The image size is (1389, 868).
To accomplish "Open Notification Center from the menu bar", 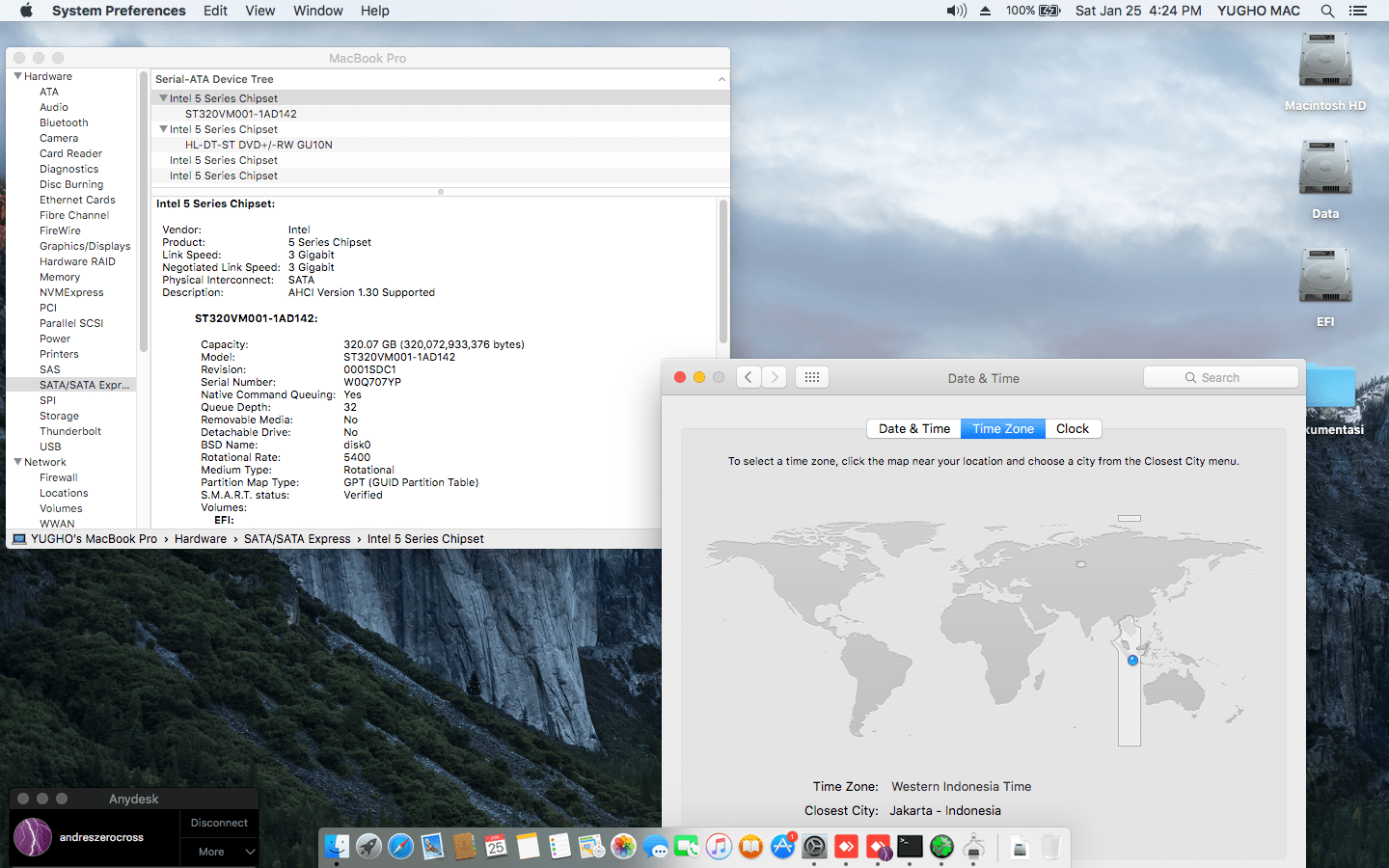I will point(1358,11).
